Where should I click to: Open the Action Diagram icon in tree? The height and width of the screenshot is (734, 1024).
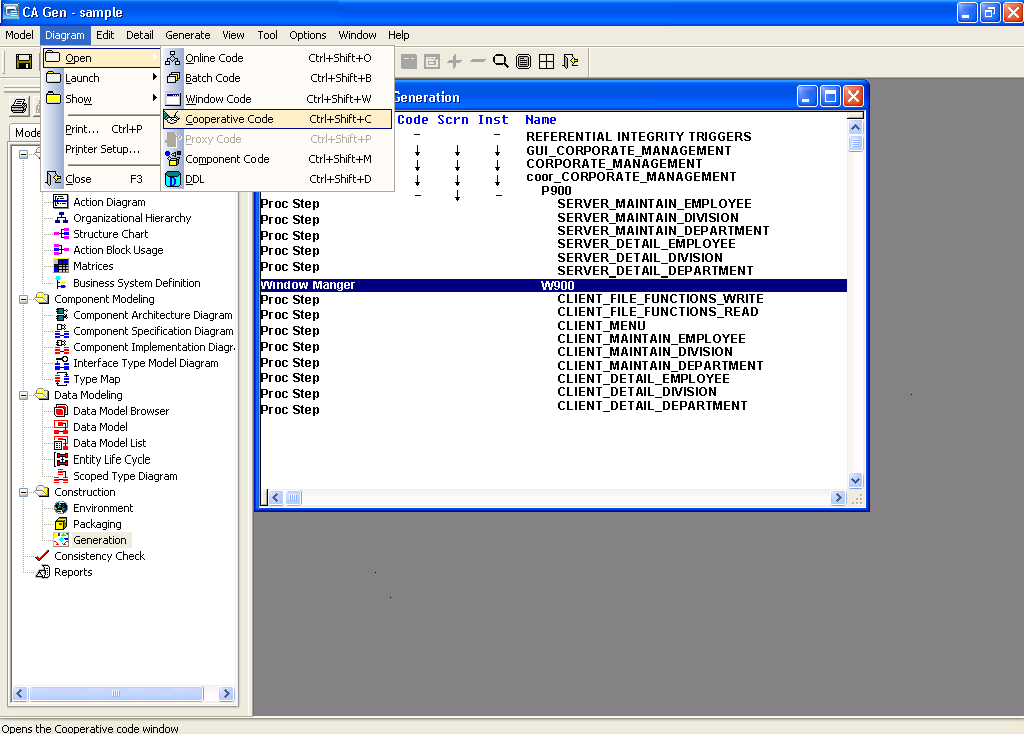(61, 202)
